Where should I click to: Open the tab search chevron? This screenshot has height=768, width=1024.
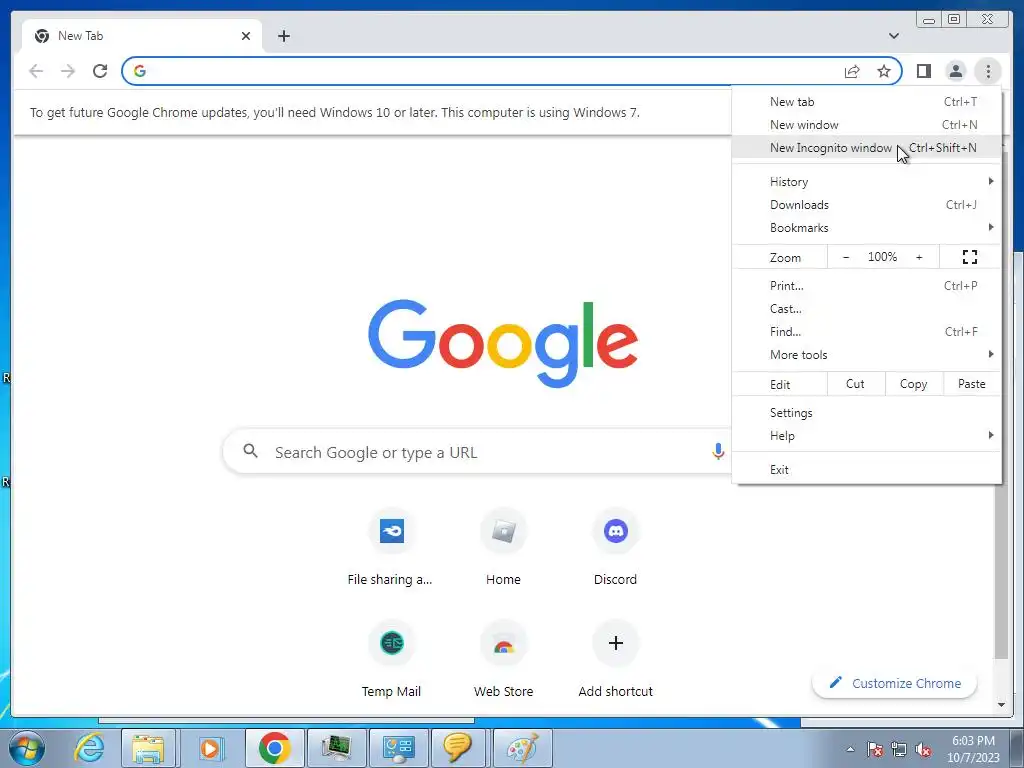894,36
